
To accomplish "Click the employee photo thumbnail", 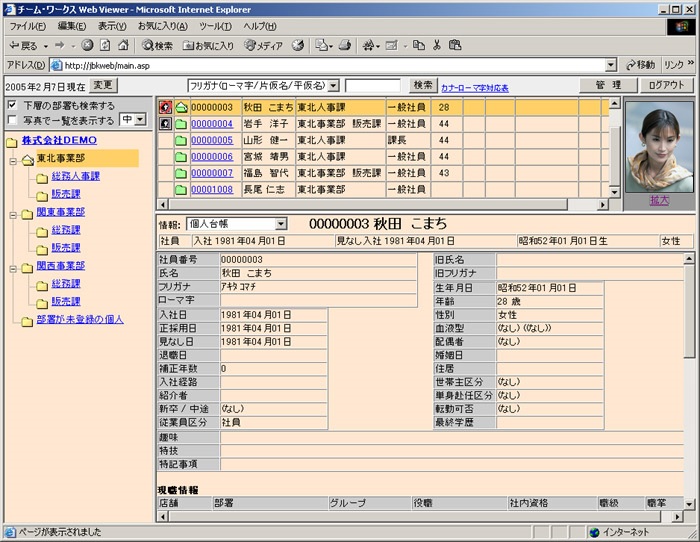I will pyautogui.click(x=659, y=147).
